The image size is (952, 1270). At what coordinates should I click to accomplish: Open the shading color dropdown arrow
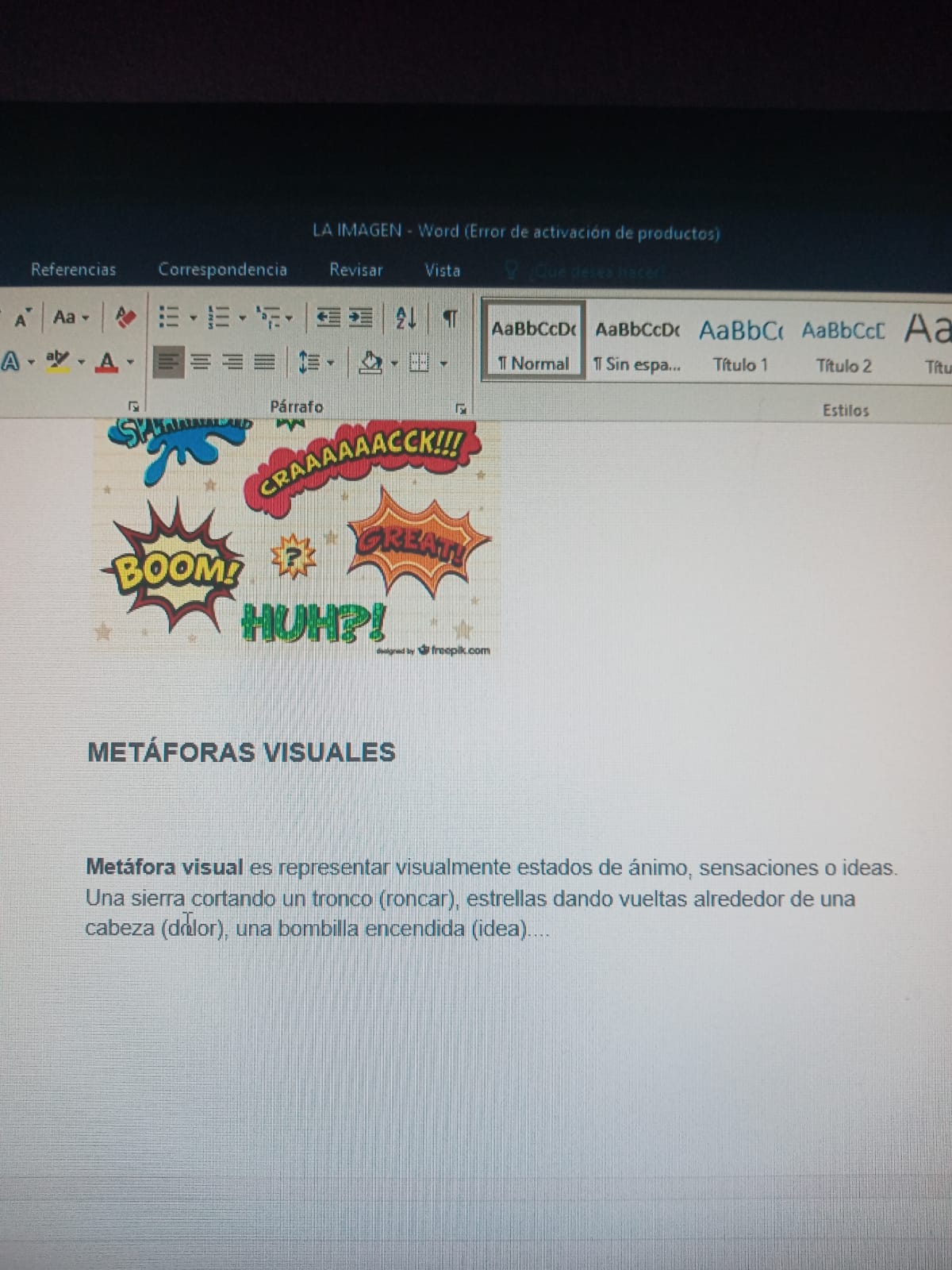pos(394,364)
